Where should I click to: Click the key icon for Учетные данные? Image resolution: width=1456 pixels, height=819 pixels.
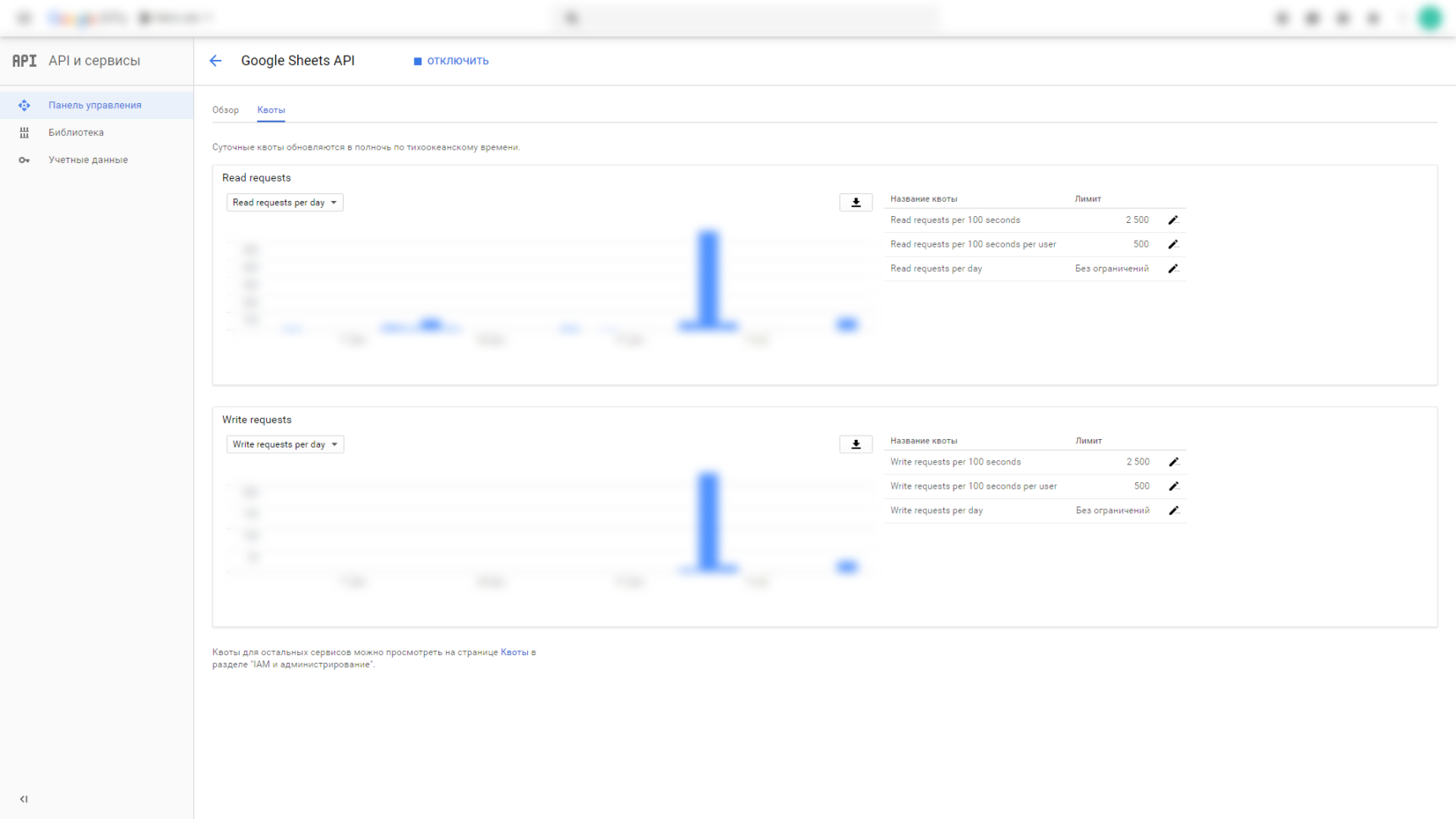click(24, 160)
